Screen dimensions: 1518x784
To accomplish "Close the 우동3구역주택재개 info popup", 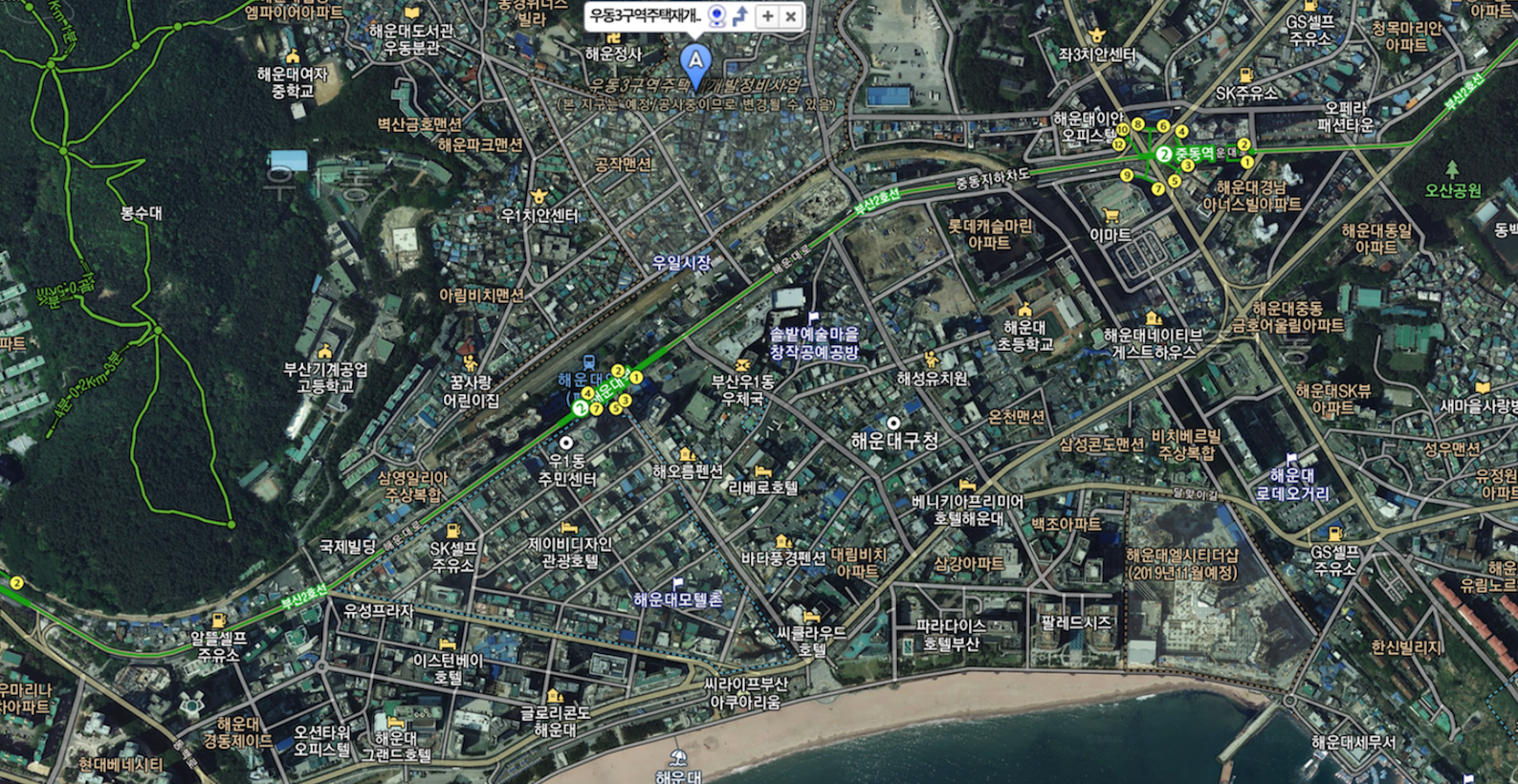I will click(x=790, y=16).
